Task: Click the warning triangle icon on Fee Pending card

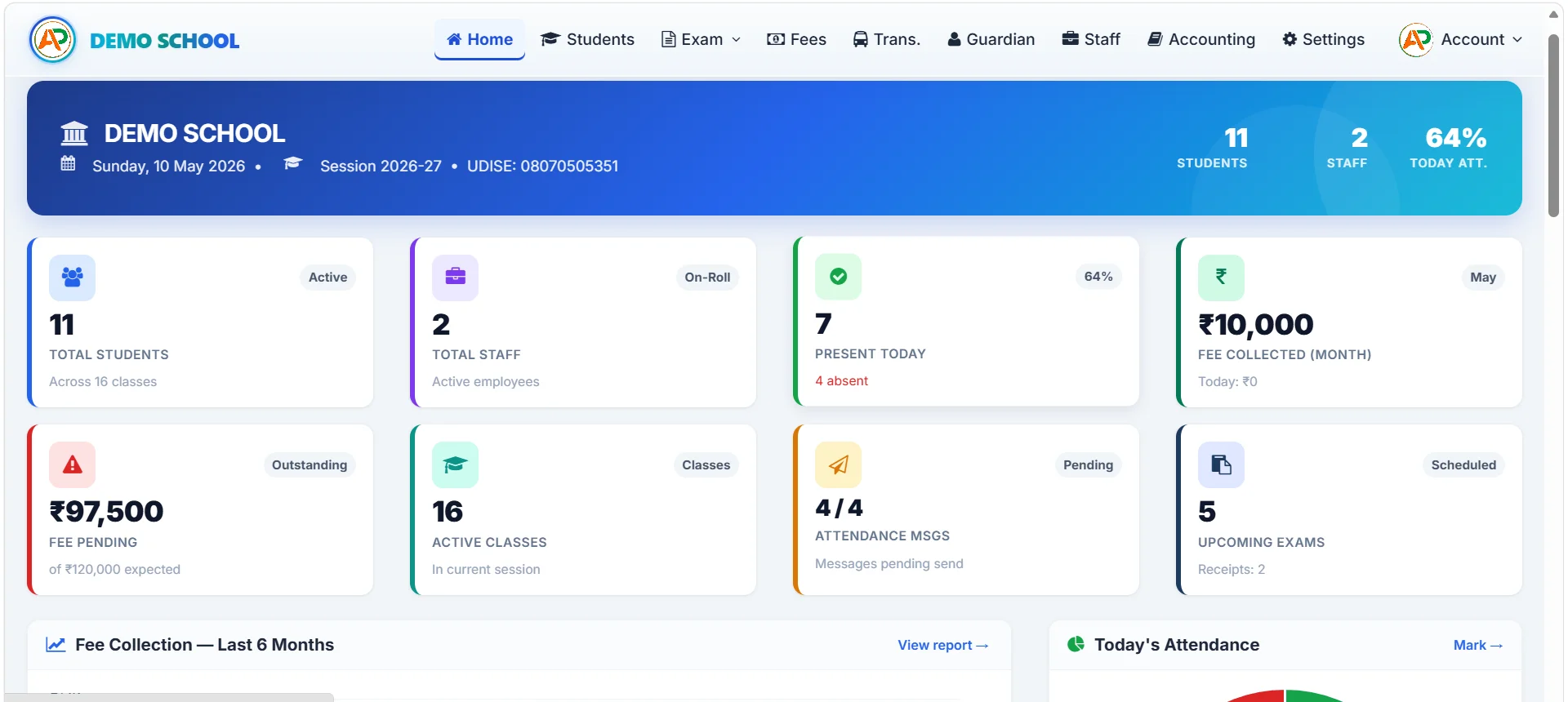Action: point(72,464)
